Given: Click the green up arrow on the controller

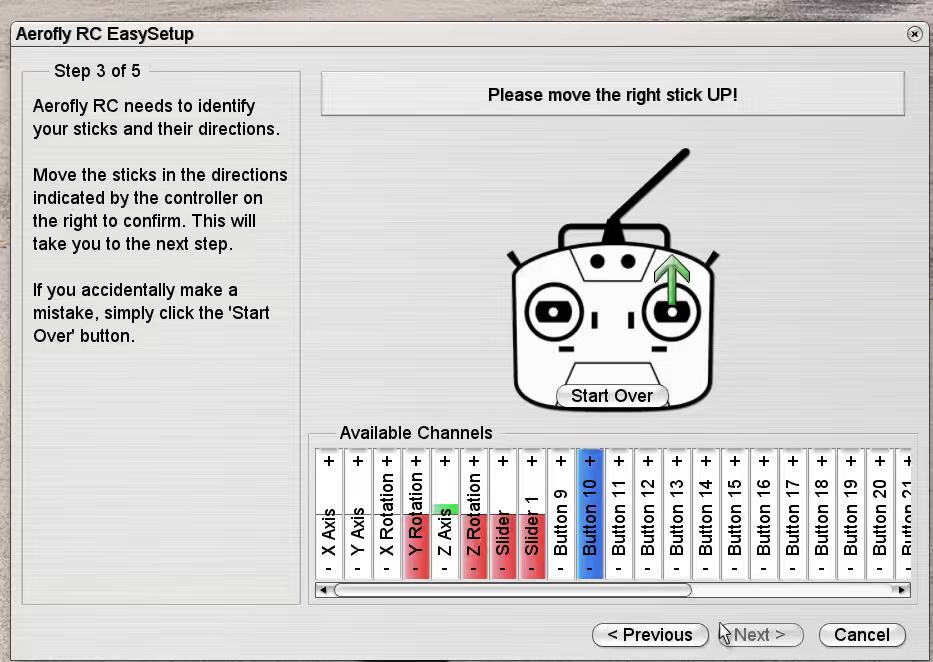Looking at the screenshot, I should pyautogui.click(x=672, y=276).
